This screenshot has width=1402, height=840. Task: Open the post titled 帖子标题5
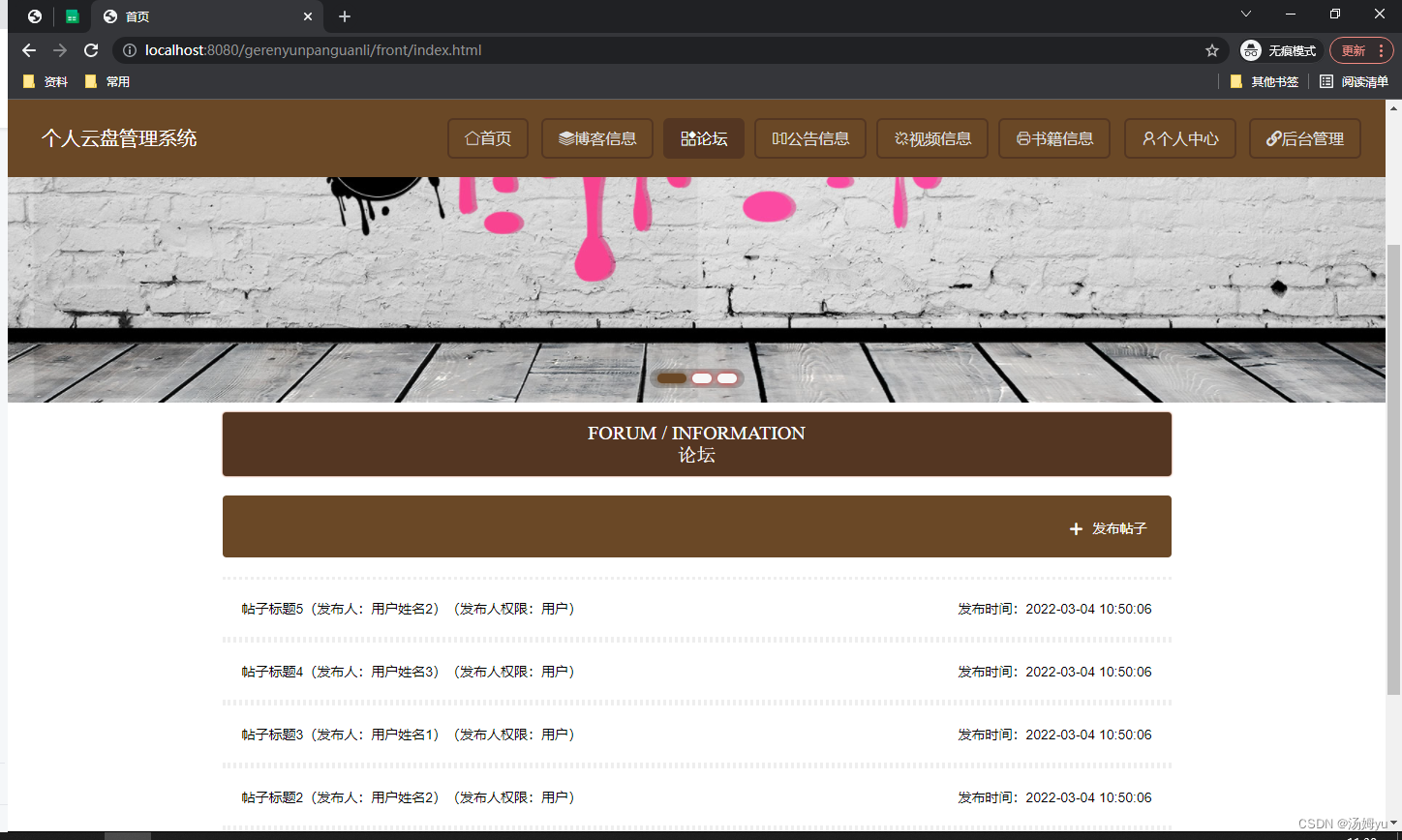(x=270, y=608)
